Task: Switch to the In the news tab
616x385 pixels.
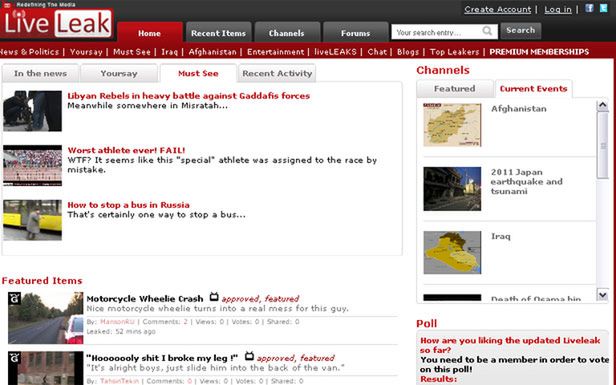Action: pyautogui.click(x=40, y=73)
